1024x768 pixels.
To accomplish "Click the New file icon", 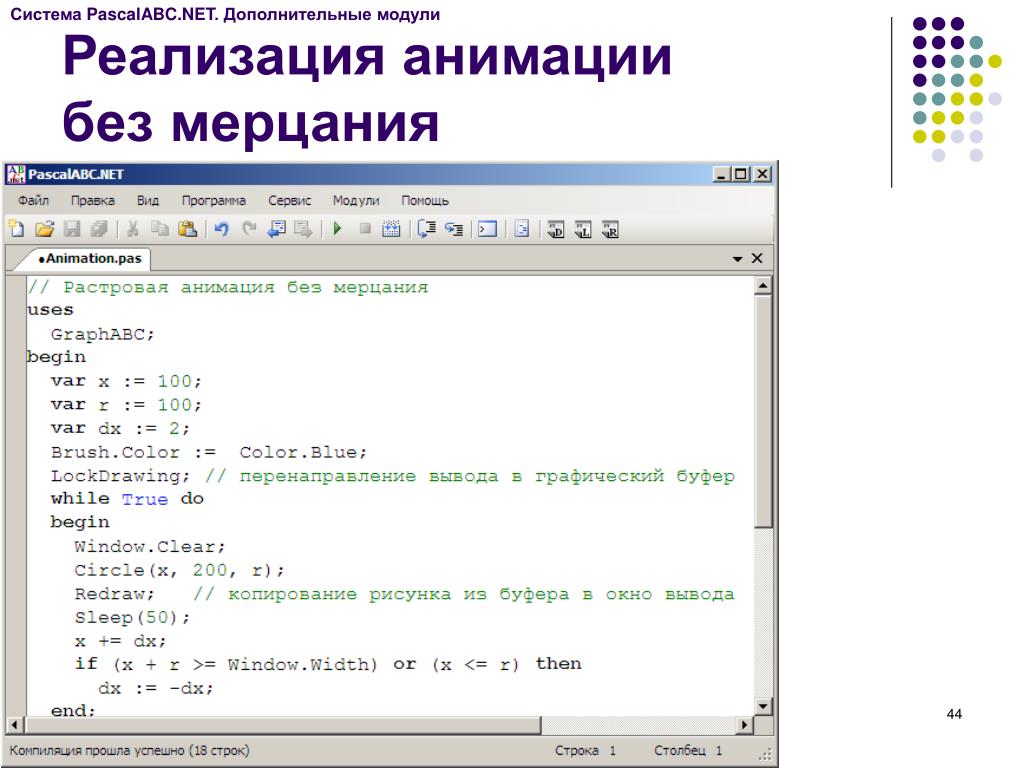I will click(16, 229).
